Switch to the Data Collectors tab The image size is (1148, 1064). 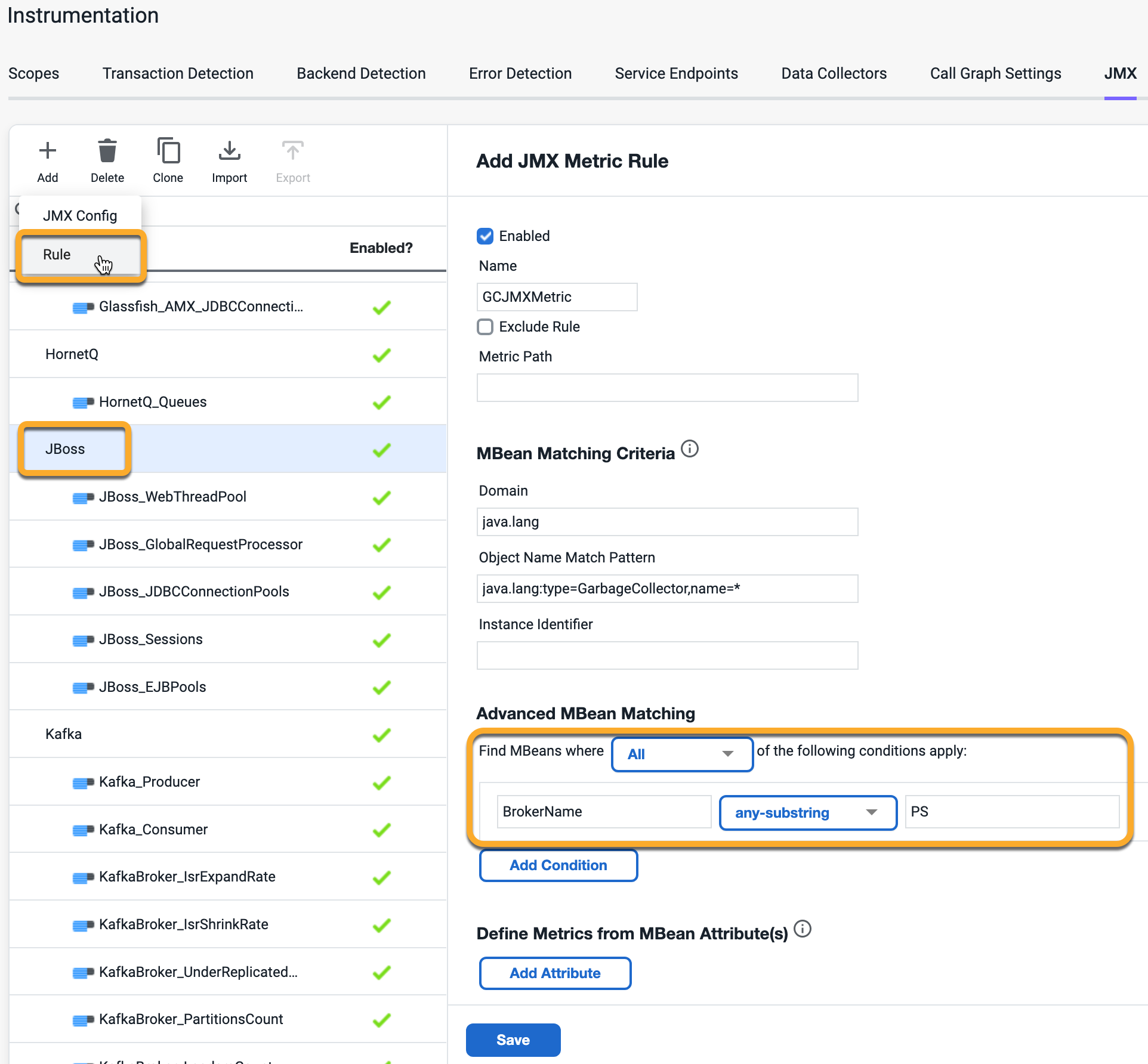click(834, 73)
